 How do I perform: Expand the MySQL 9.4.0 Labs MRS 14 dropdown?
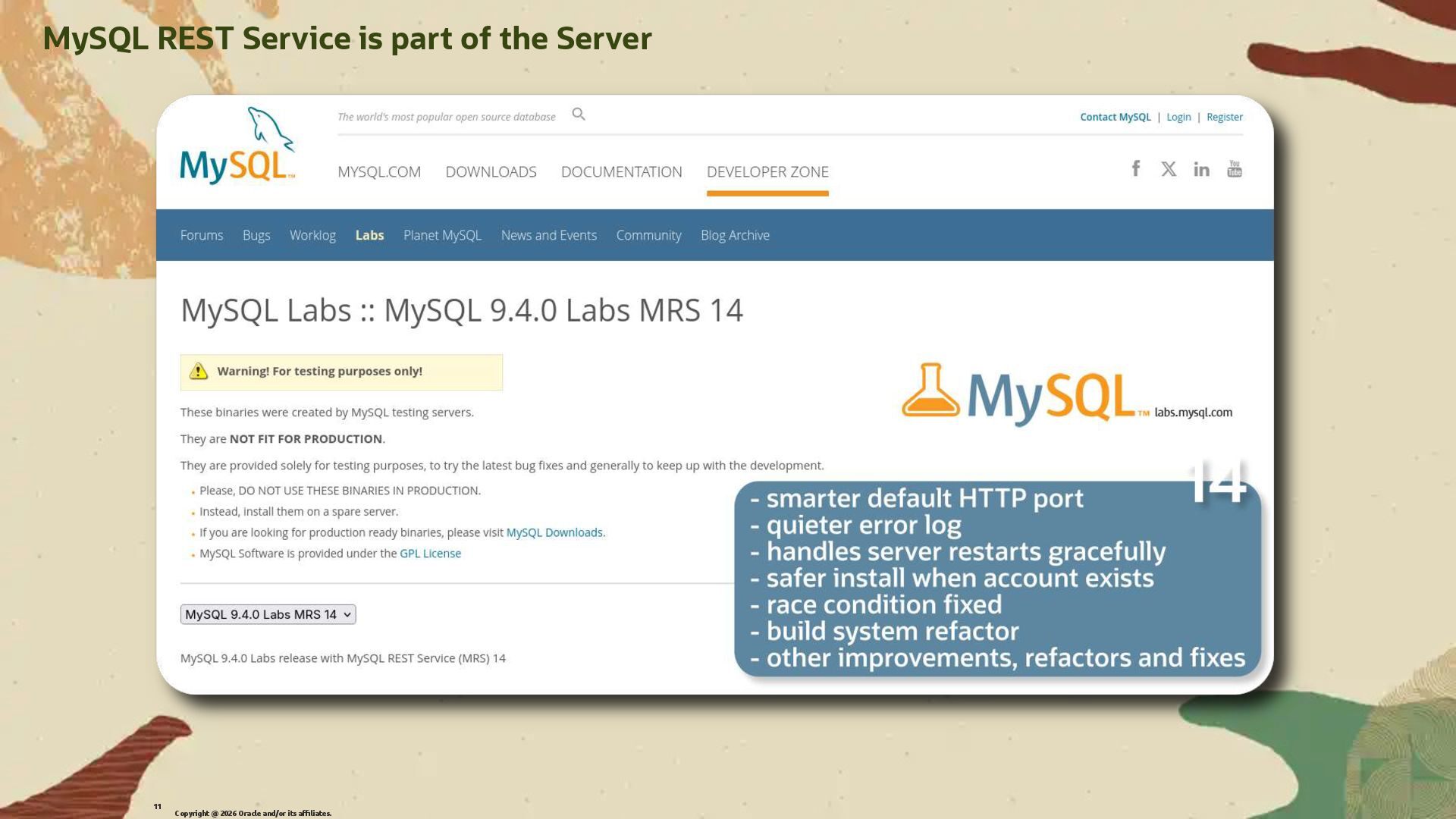pos(268,614)
